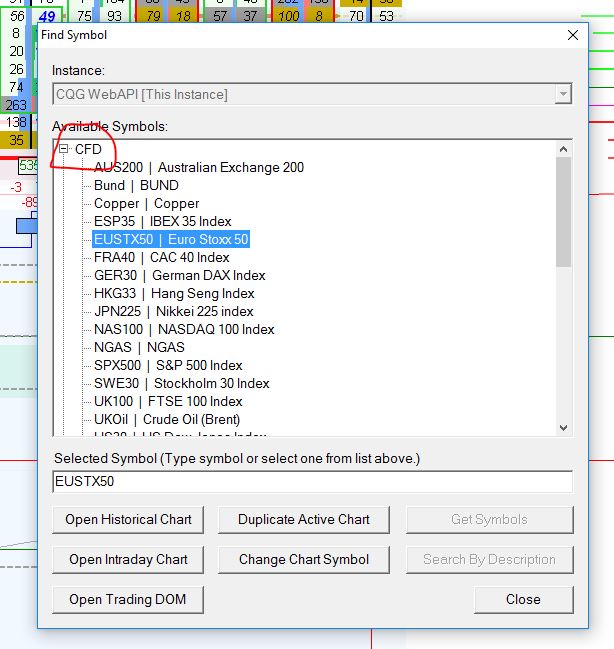Screen dimensions: 614x649
Task: Focus the Selected Symbol input field
Action: [x=313, y=481]
